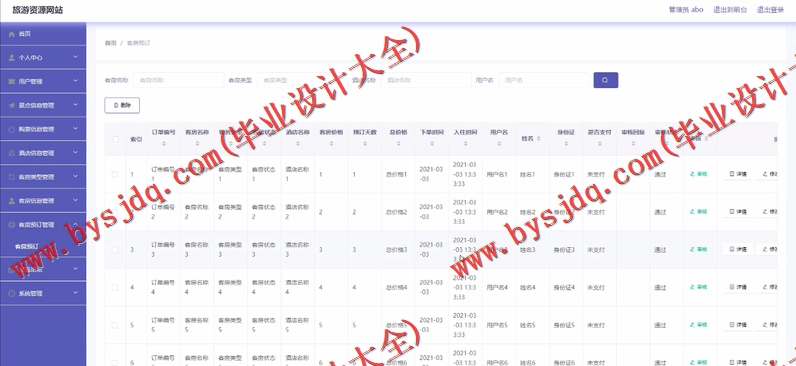
Task: Click the 酒店信息管理 sidebar icon
Action: (12, 153)
